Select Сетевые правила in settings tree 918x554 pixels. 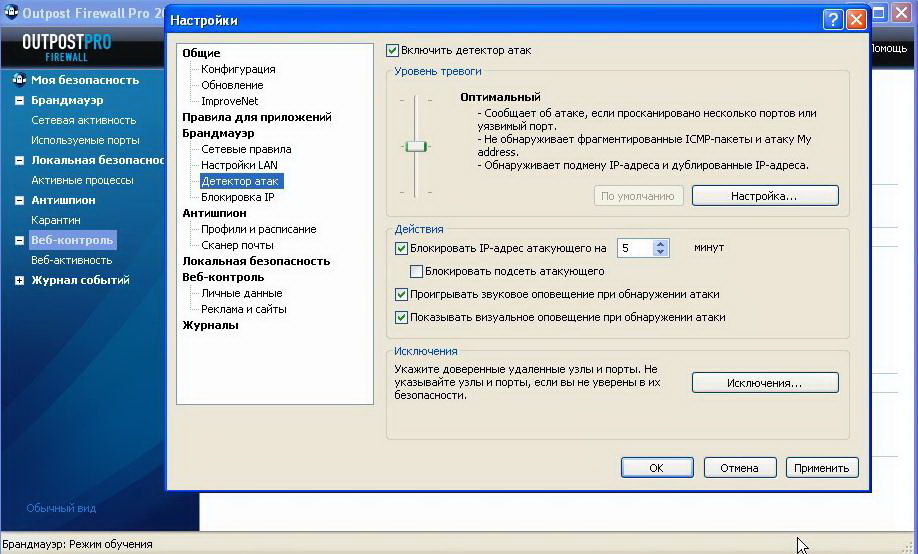246,149
